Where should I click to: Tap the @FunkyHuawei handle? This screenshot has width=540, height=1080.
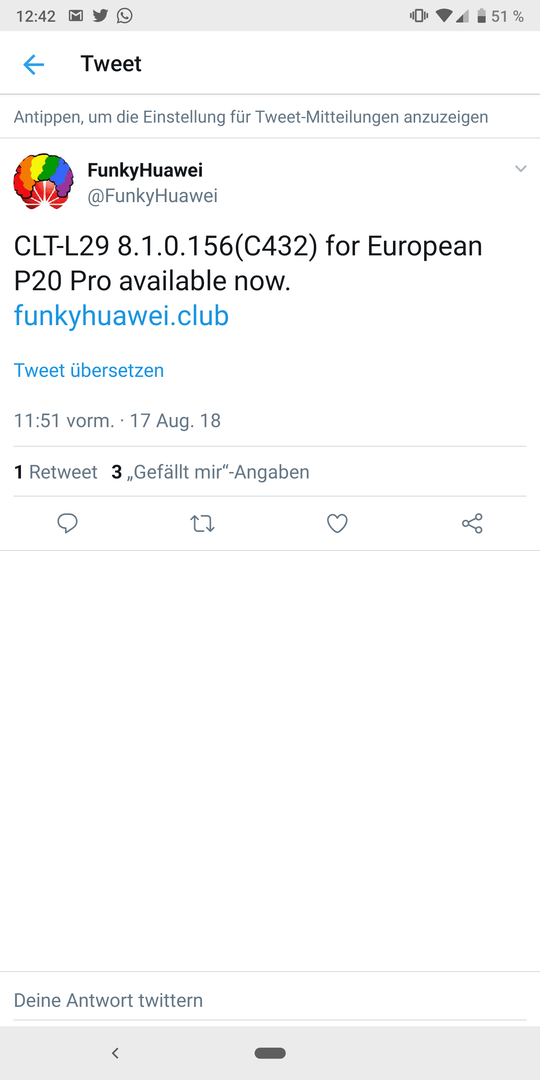(152, 196)
